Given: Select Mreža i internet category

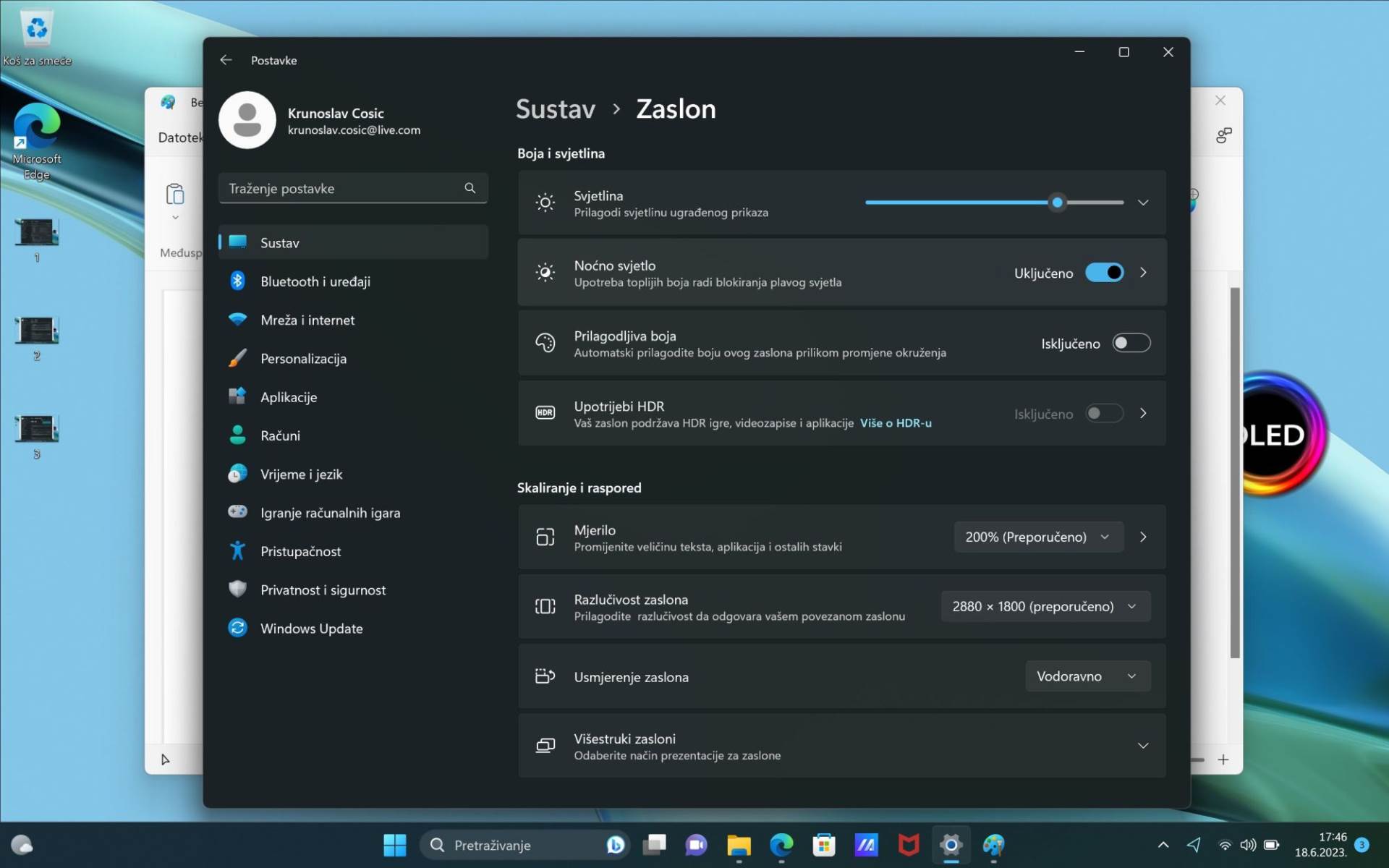Looking at the screenshot, I should tap(307, 319).
